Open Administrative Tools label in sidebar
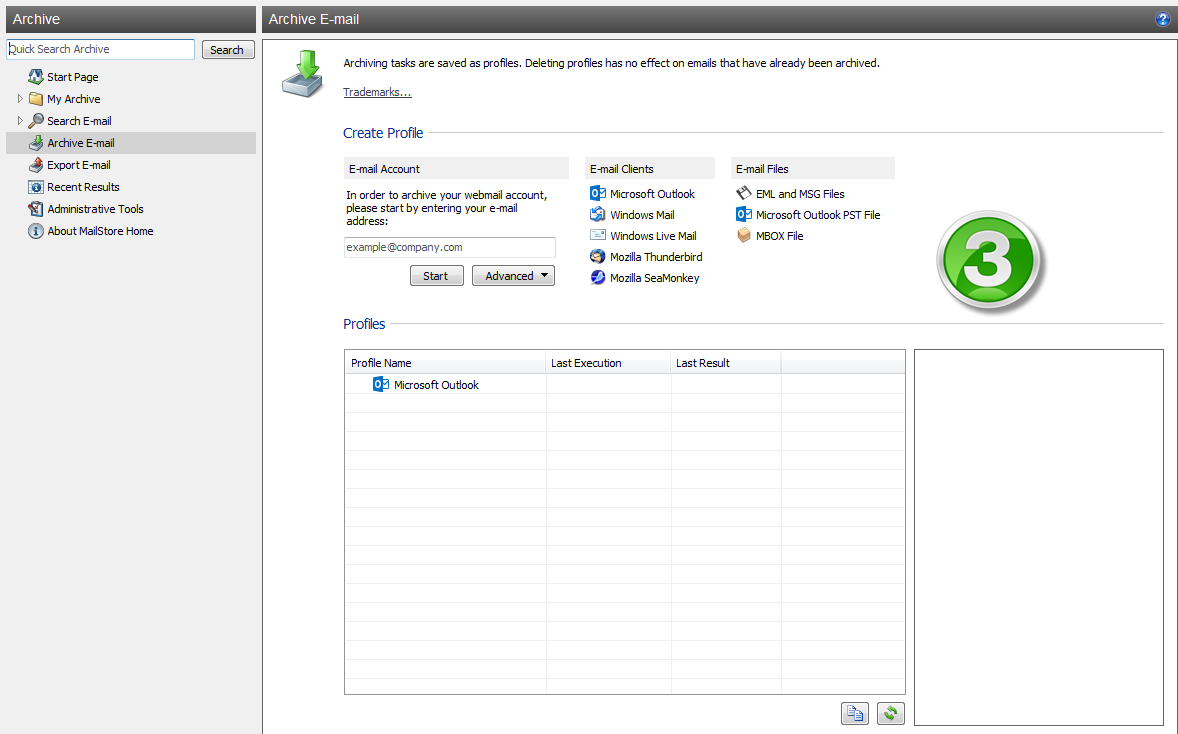The width and height of the screenshot is (1178, 734). pyautogui.click(x=95, y=209)
